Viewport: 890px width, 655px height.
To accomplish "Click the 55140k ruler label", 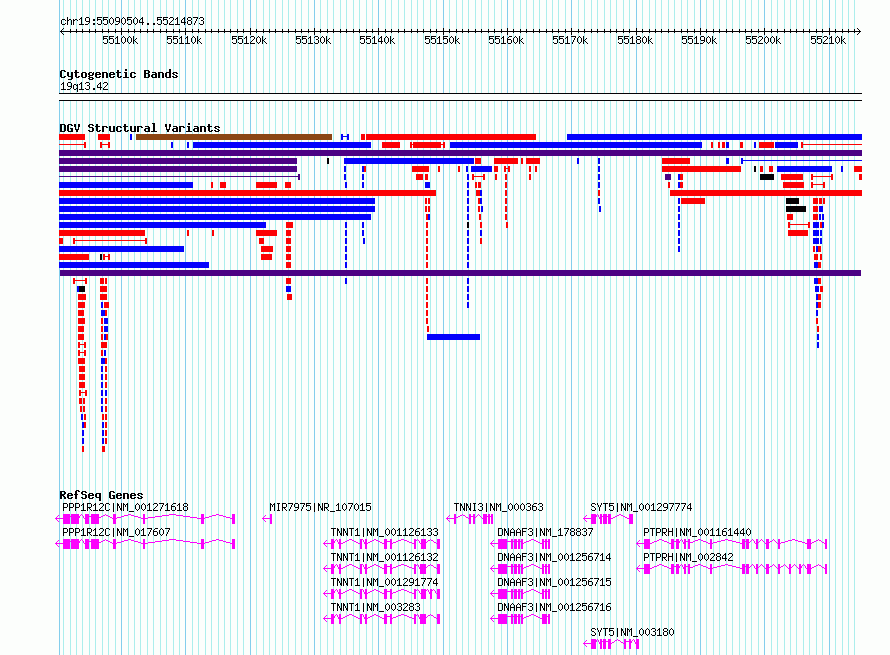I will coord(377,40).
